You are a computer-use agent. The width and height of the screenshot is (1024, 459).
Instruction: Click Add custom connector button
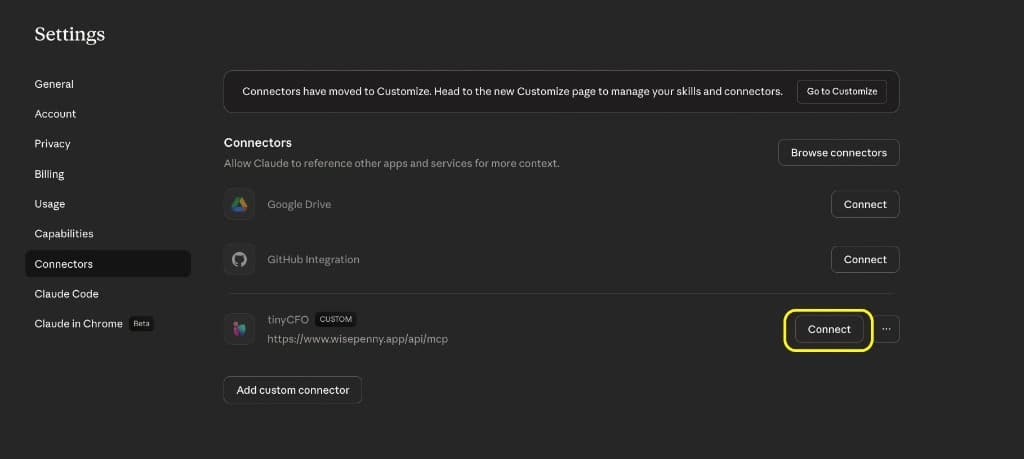pyautogui.click(x=293, y=390)
